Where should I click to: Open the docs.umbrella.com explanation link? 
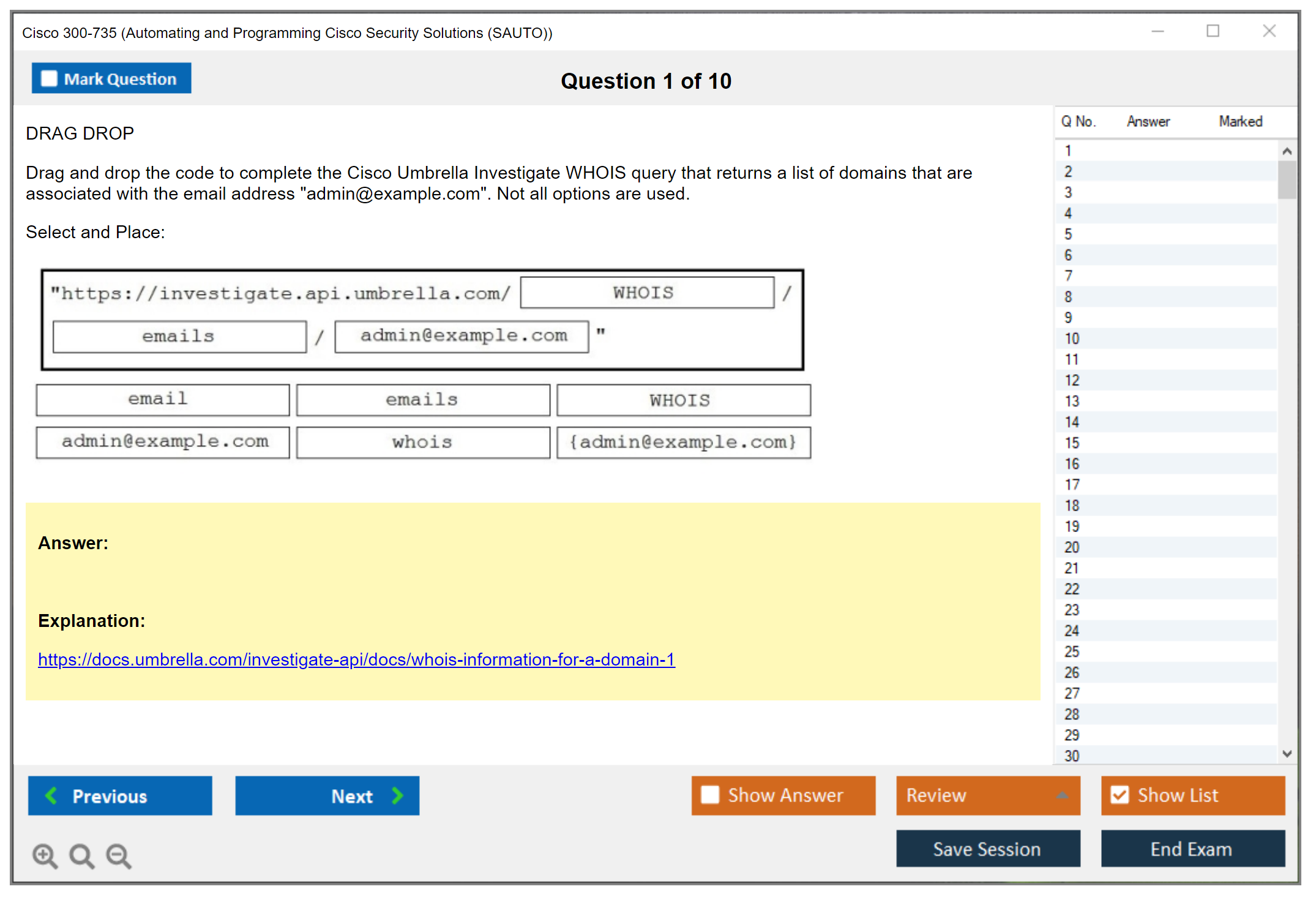tap(356, 659)
